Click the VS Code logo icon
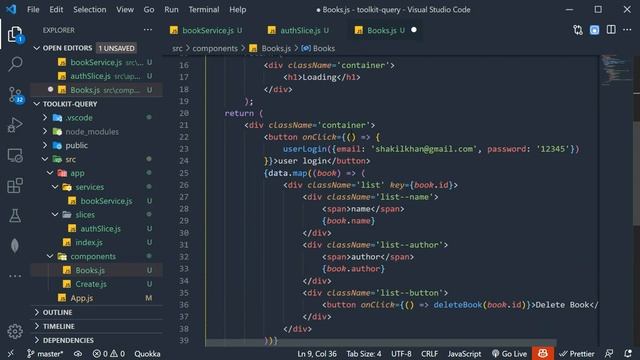 point(11,9)
